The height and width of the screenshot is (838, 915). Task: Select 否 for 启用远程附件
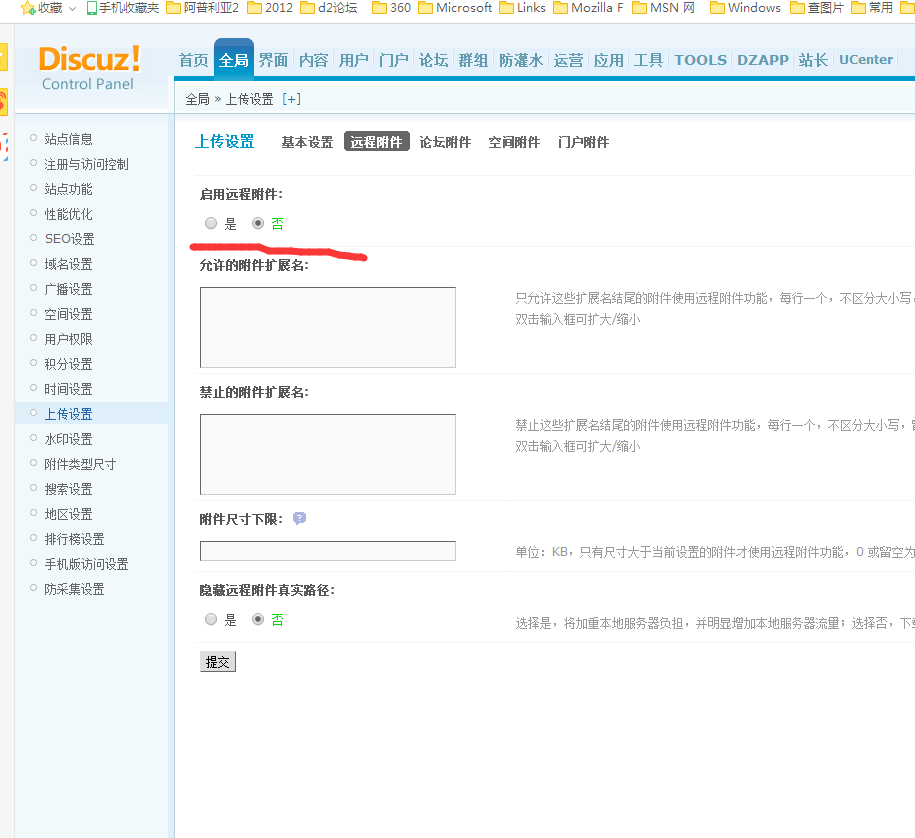pos(258,223)
